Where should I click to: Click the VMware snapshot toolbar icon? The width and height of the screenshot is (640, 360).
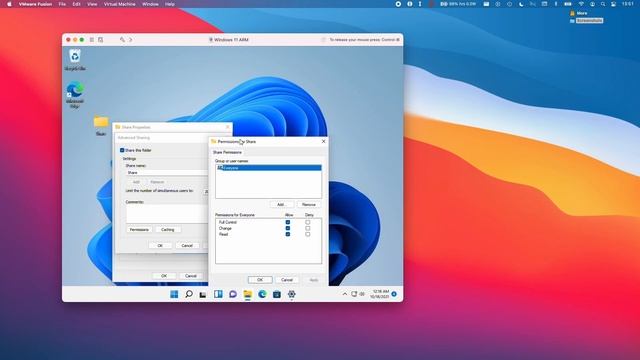[100, 40]
